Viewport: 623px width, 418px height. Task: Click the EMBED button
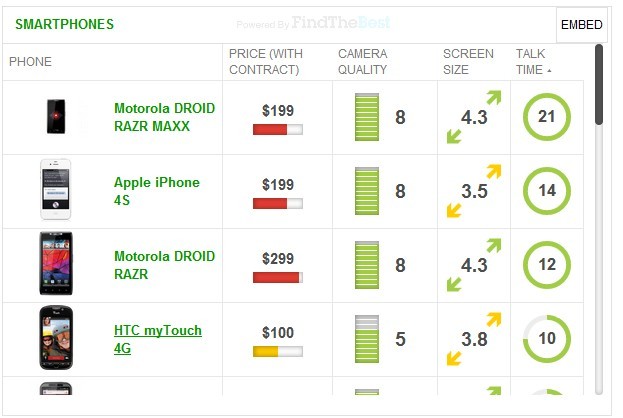[581, 25]
